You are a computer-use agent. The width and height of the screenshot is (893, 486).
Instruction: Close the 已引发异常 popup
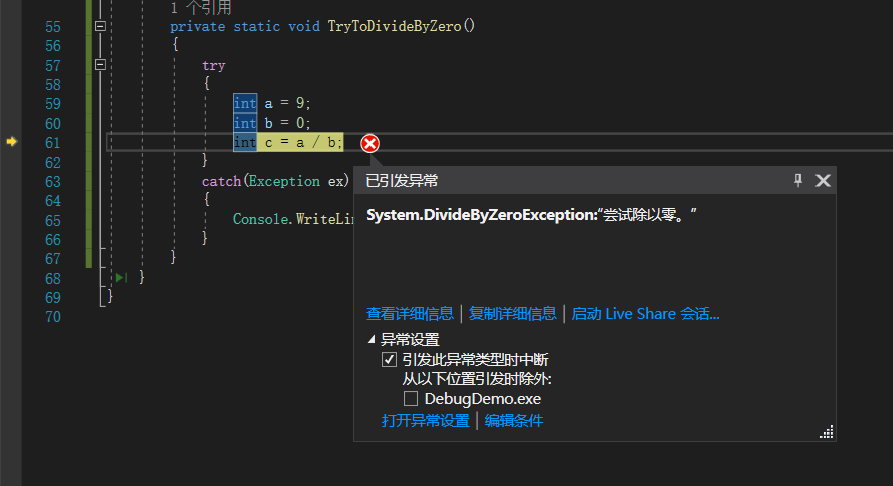[x=823, y=180]
